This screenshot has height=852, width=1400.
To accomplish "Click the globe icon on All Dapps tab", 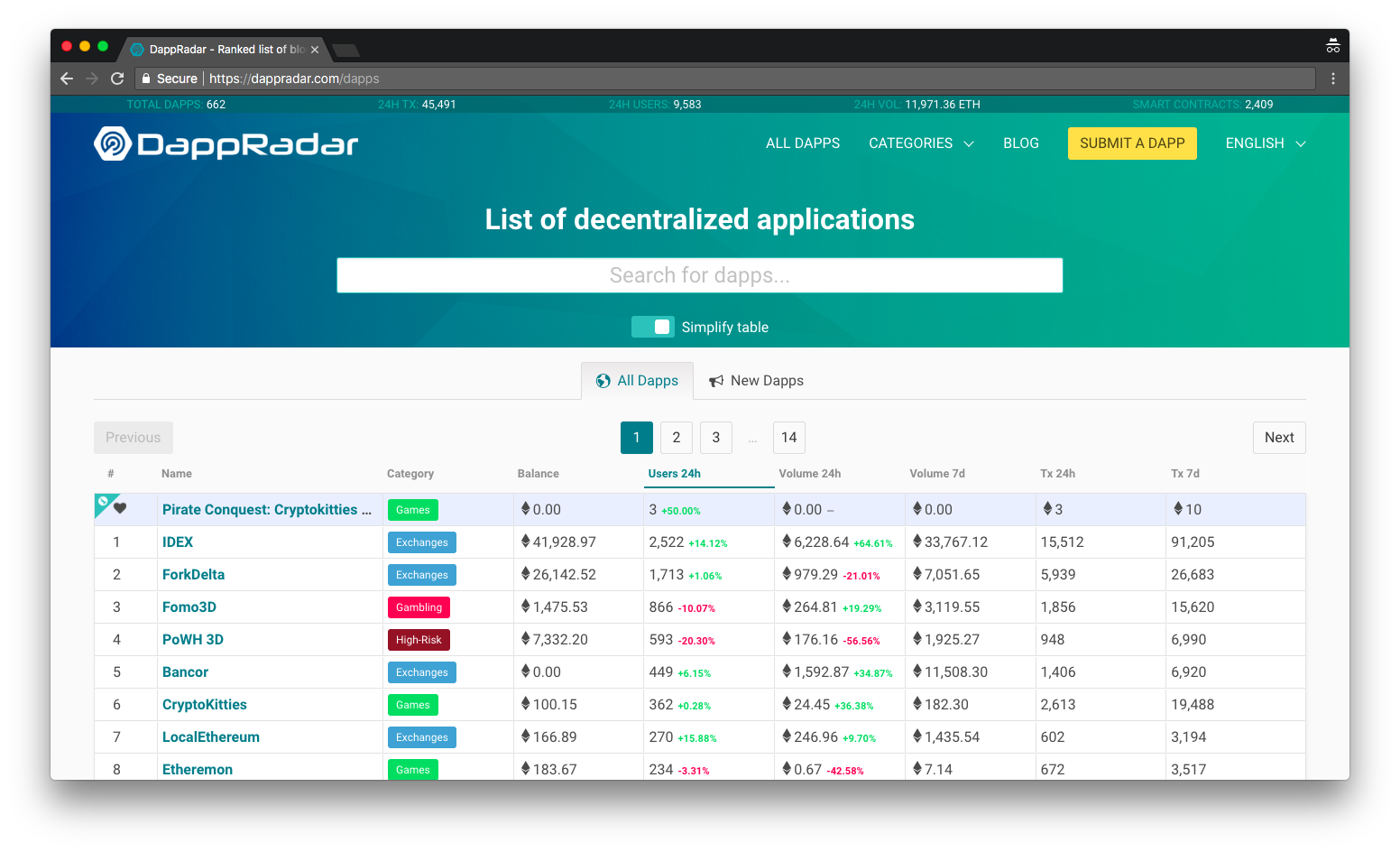I will pyautogui.click(x=603, y=381).
